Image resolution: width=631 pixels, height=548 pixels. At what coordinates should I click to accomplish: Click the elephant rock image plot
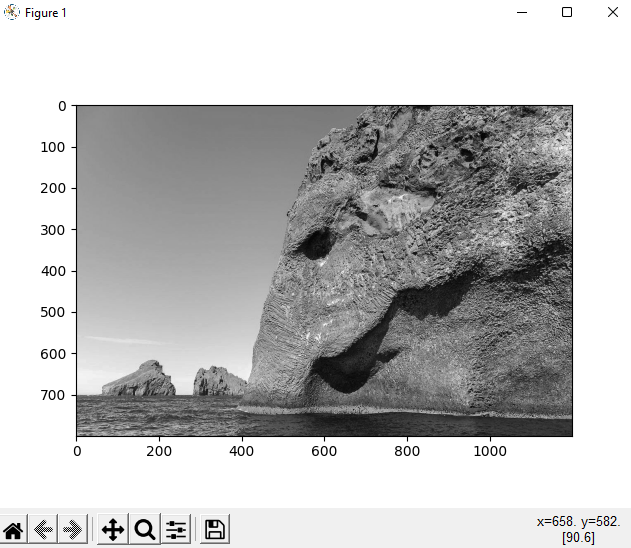tap(324, 271)
